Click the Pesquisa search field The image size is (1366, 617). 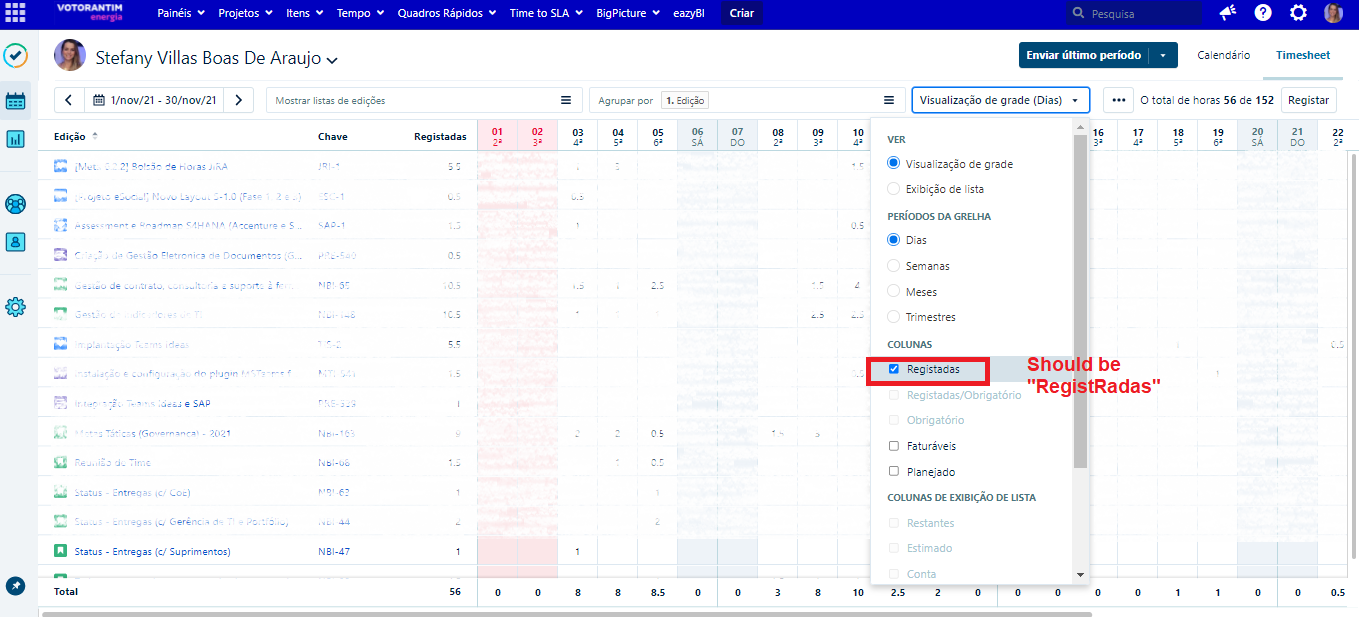[1135, 14]
